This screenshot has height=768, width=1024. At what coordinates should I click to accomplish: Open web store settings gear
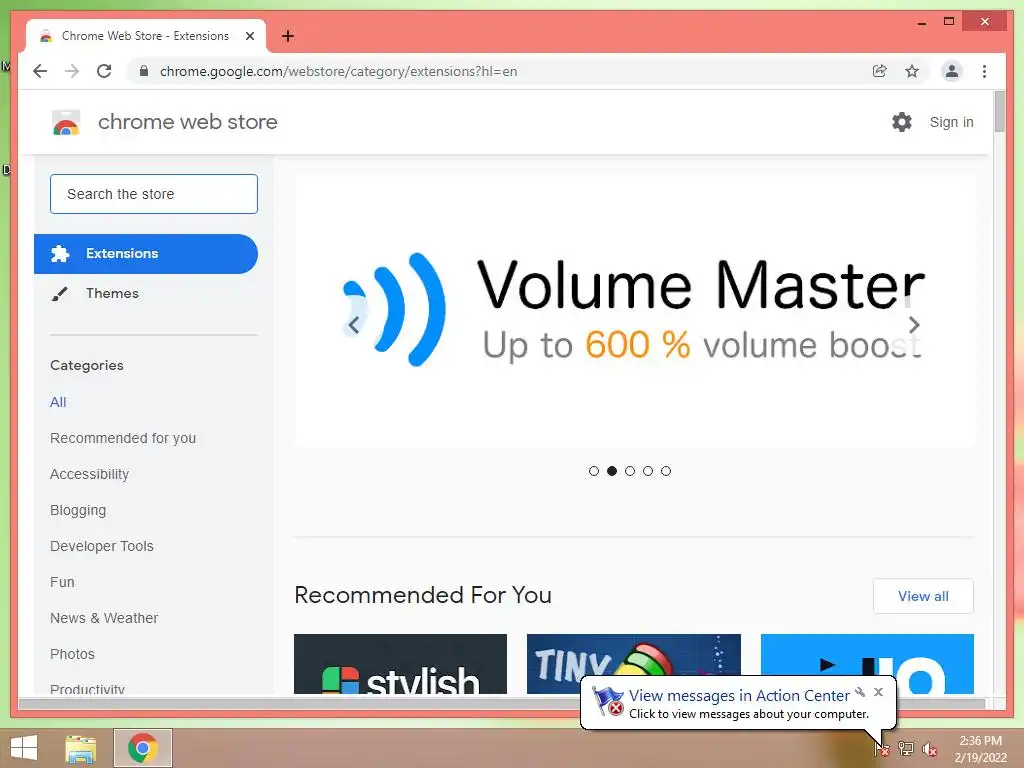click(x=902, y=122)
